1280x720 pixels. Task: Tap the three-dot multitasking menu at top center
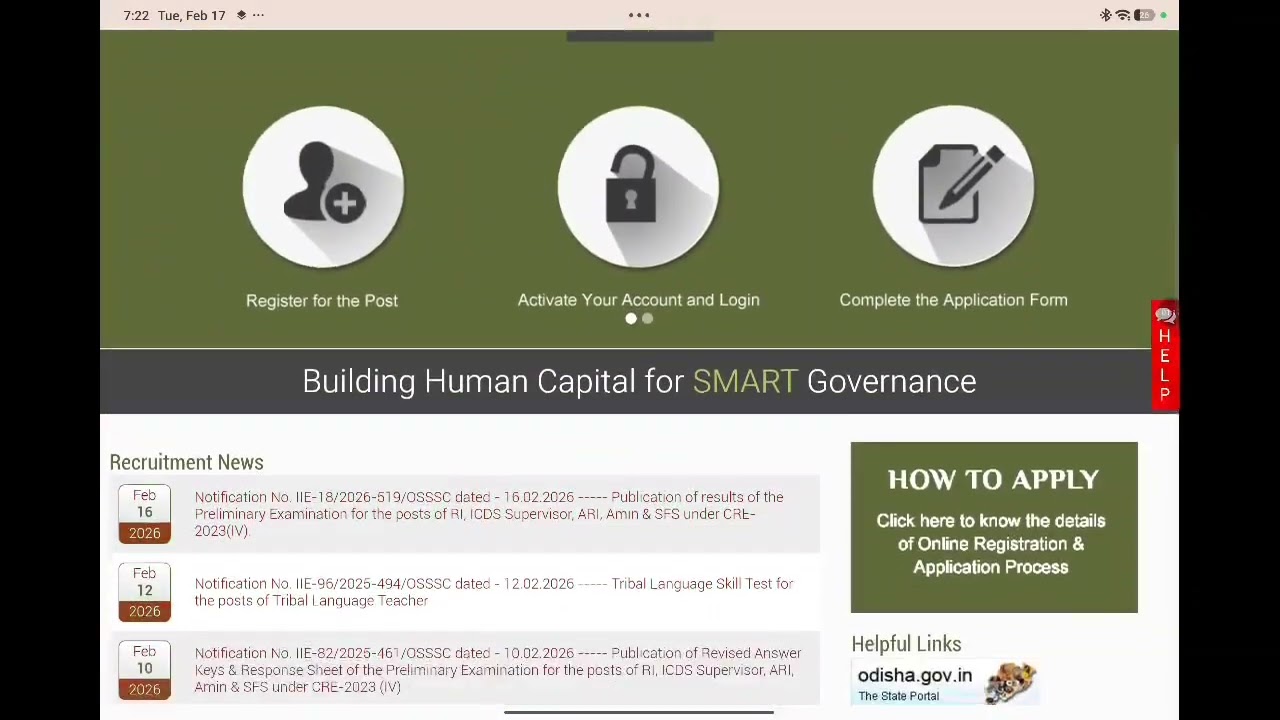[x=639, y=15]
